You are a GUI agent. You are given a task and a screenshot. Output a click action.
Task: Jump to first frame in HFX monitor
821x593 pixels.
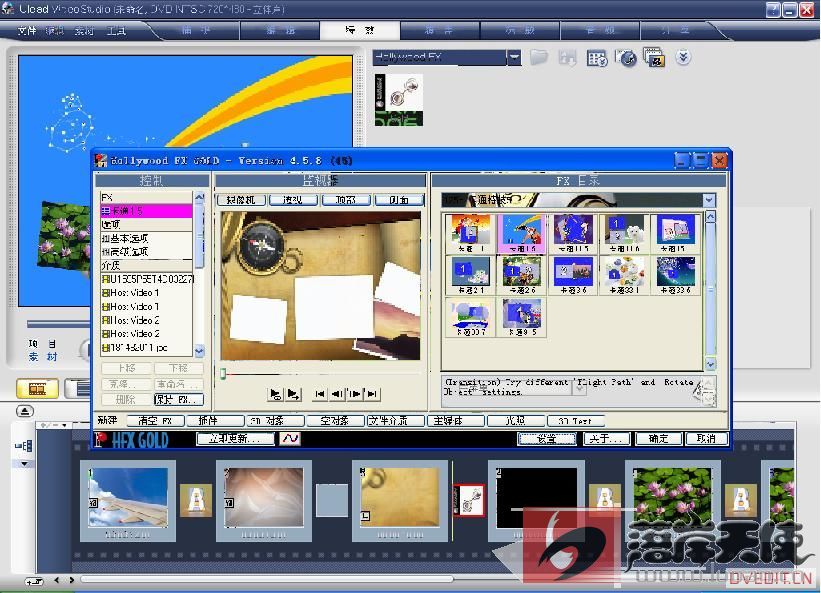(x=320, y=394)
